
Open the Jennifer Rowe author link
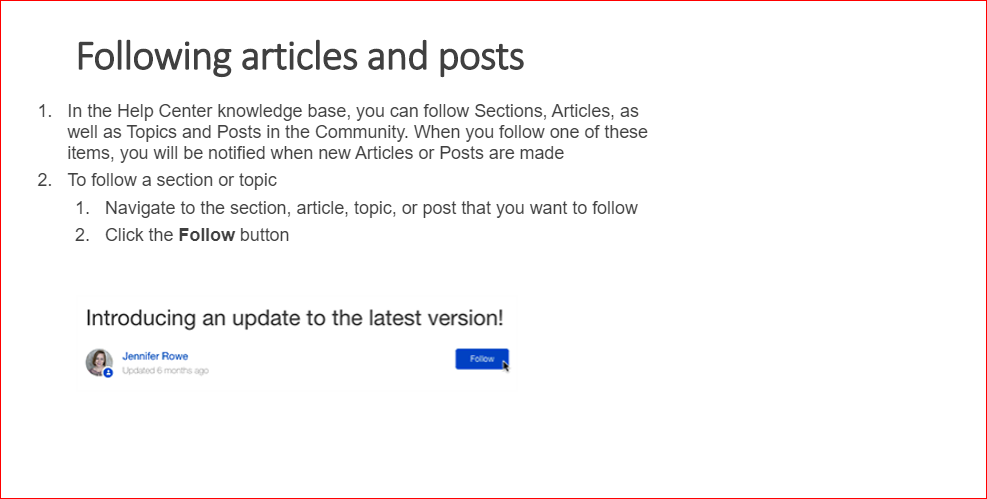155,356
